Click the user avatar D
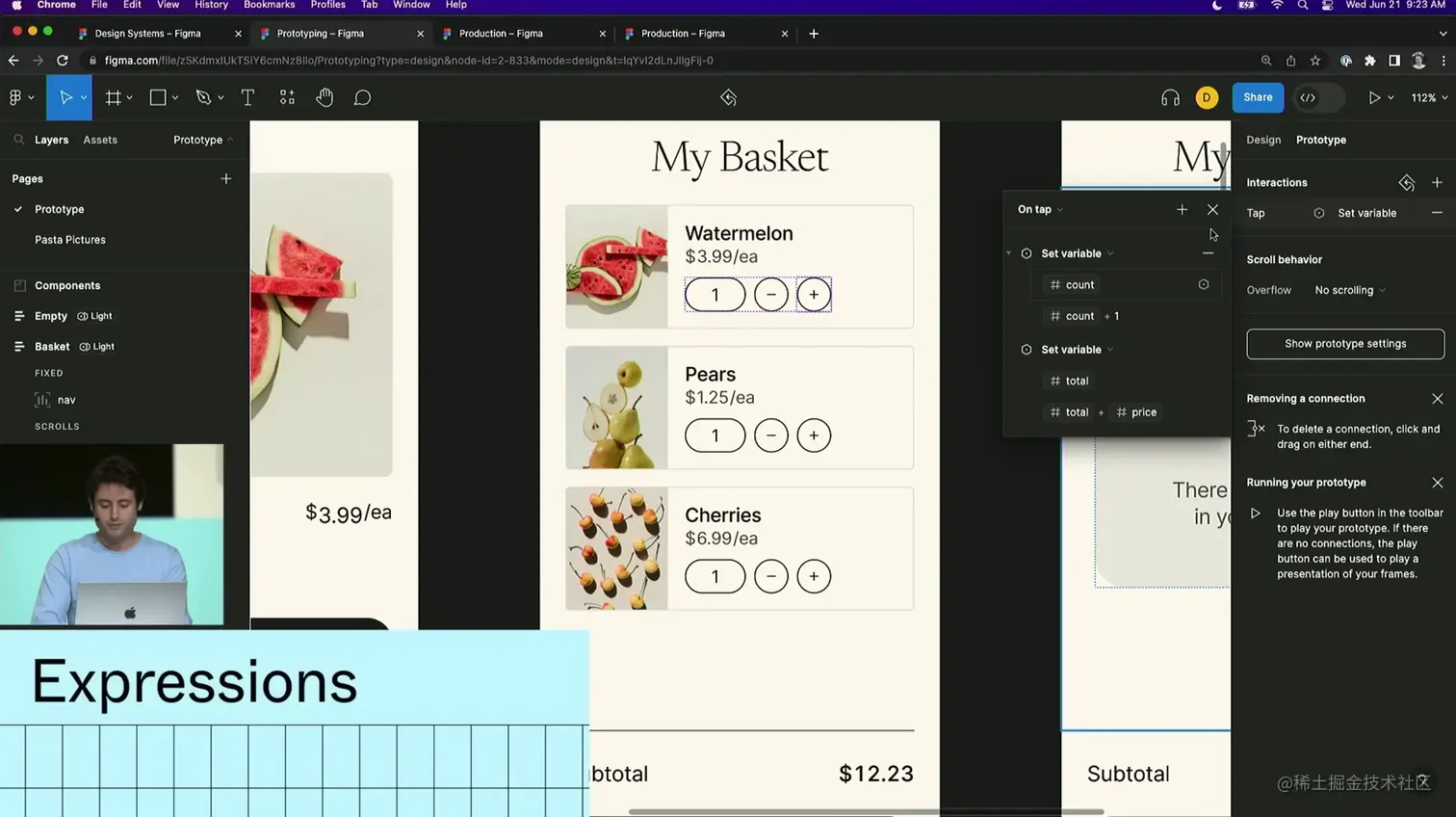 1207,97
